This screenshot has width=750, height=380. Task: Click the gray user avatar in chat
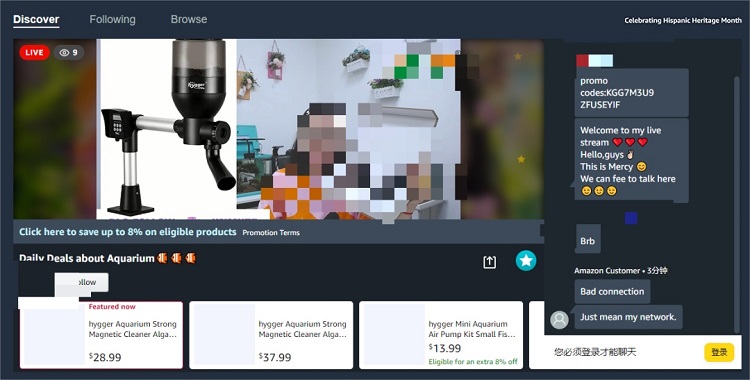(x=559, y=319)
